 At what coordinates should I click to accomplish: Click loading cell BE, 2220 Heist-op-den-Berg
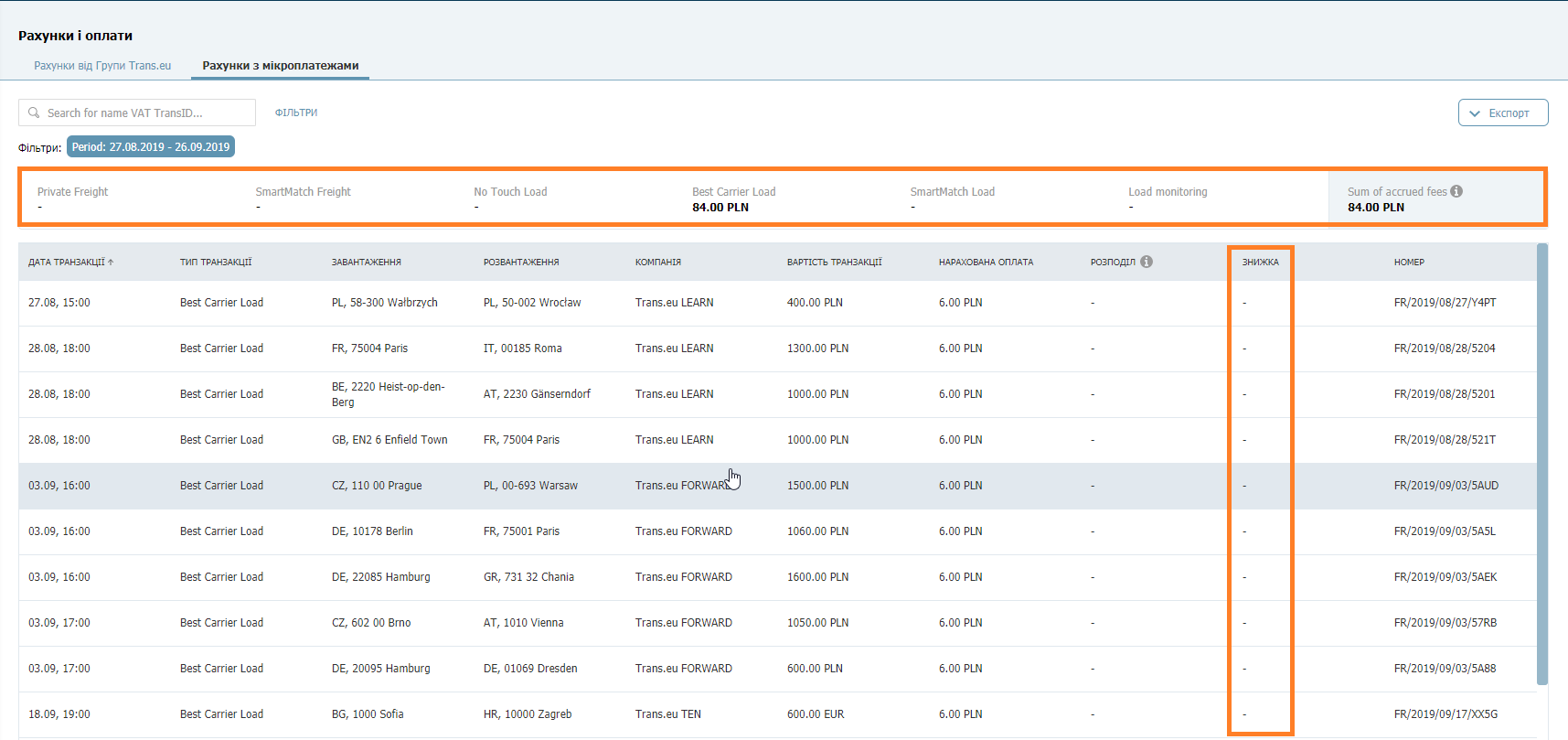[x=389, y=394]
